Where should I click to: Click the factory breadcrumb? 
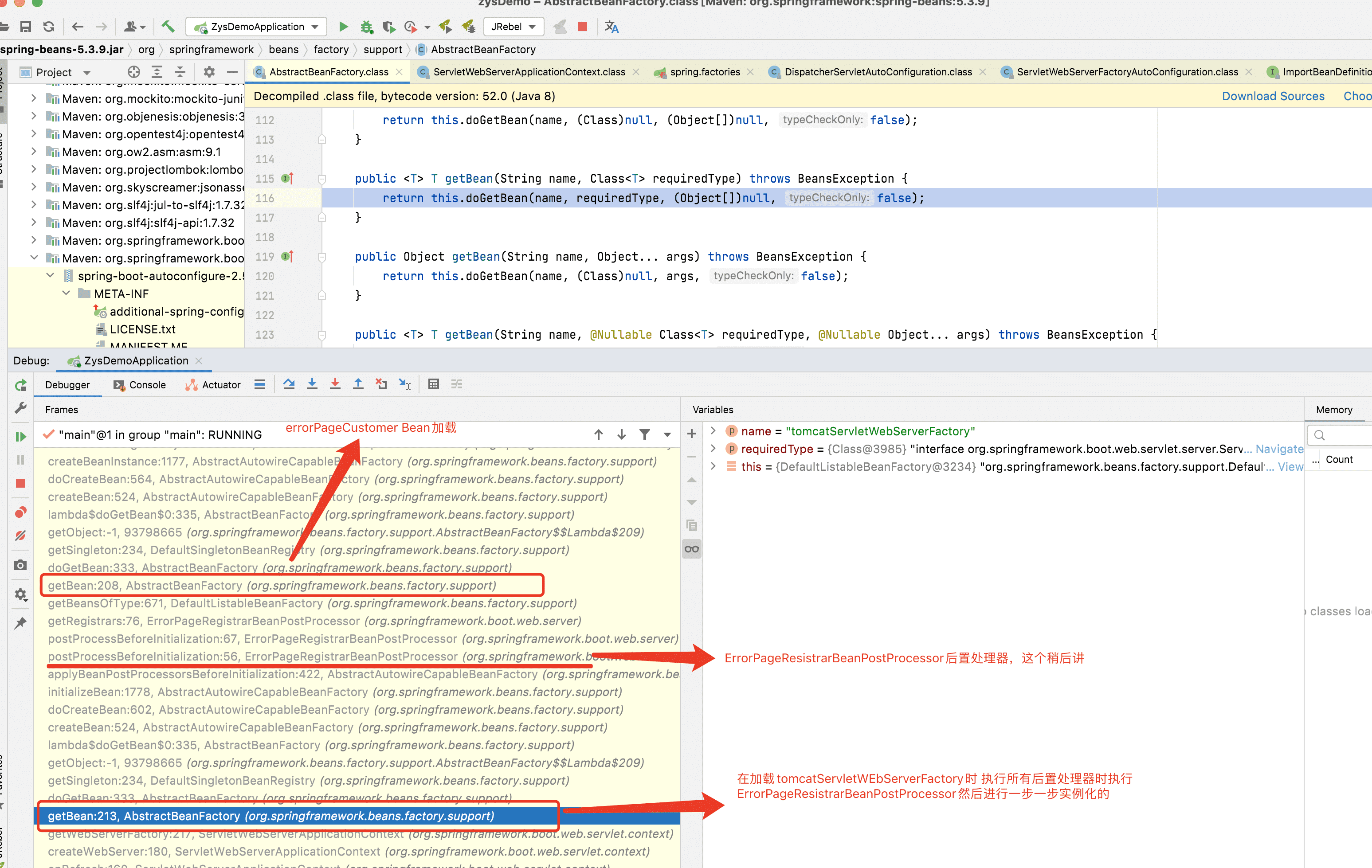pyautogui.click(x=331, y=50)
